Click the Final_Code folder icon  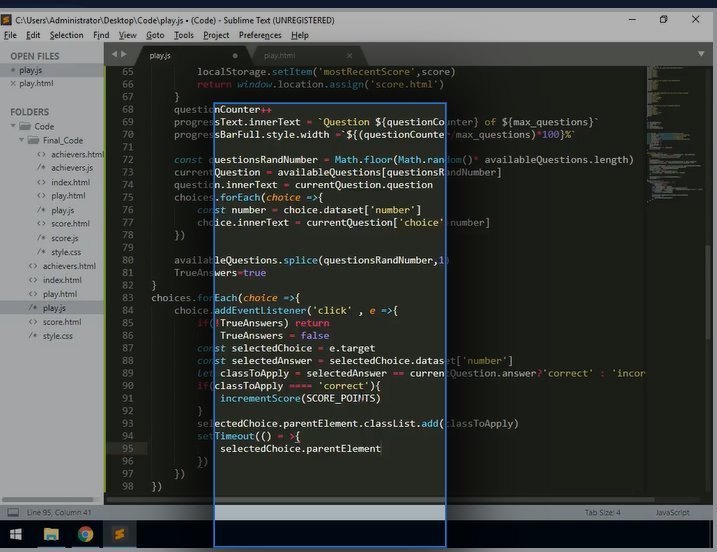coord(33,140)
